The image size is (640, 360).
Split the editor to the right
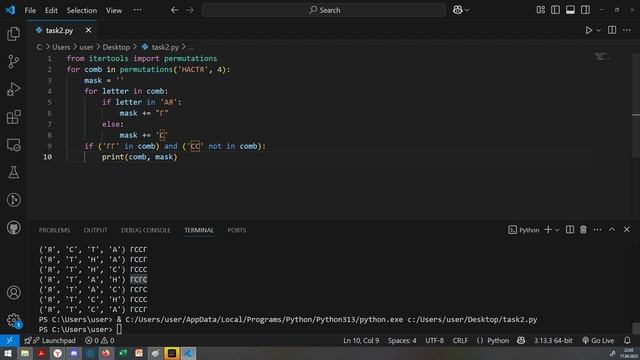[x=612, y=30]
